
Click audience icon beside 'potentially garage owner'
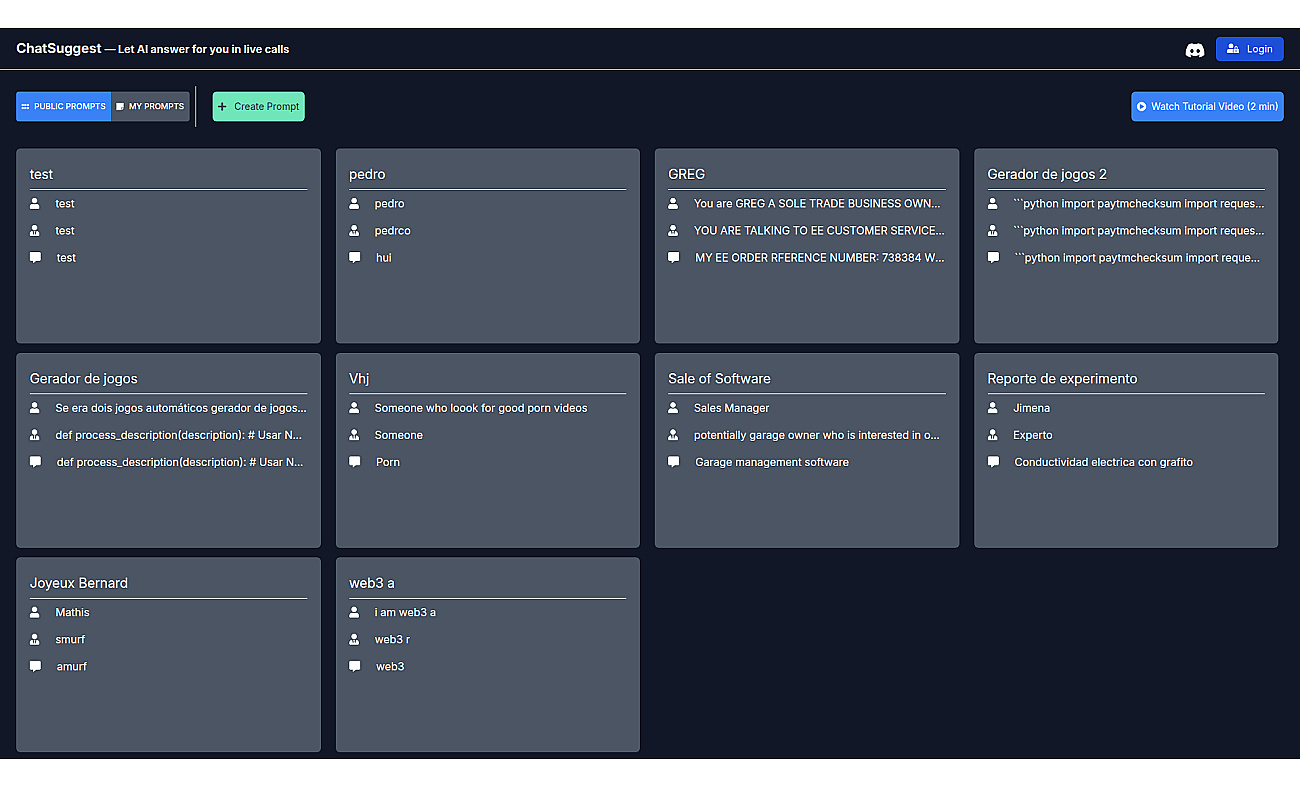pos(673,435)
